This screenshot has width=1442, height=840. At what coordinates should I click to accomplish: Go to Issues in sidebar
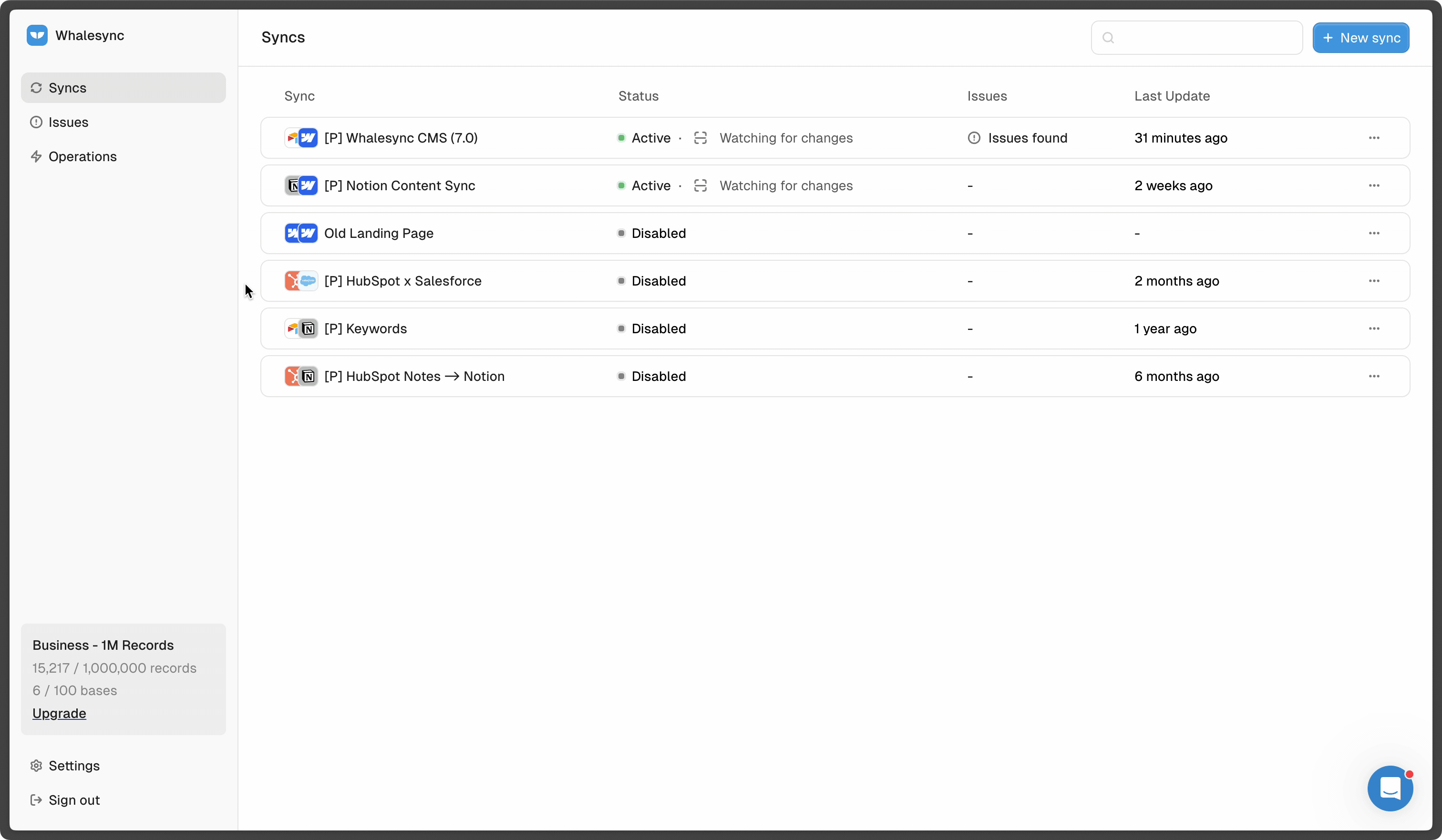68,123
